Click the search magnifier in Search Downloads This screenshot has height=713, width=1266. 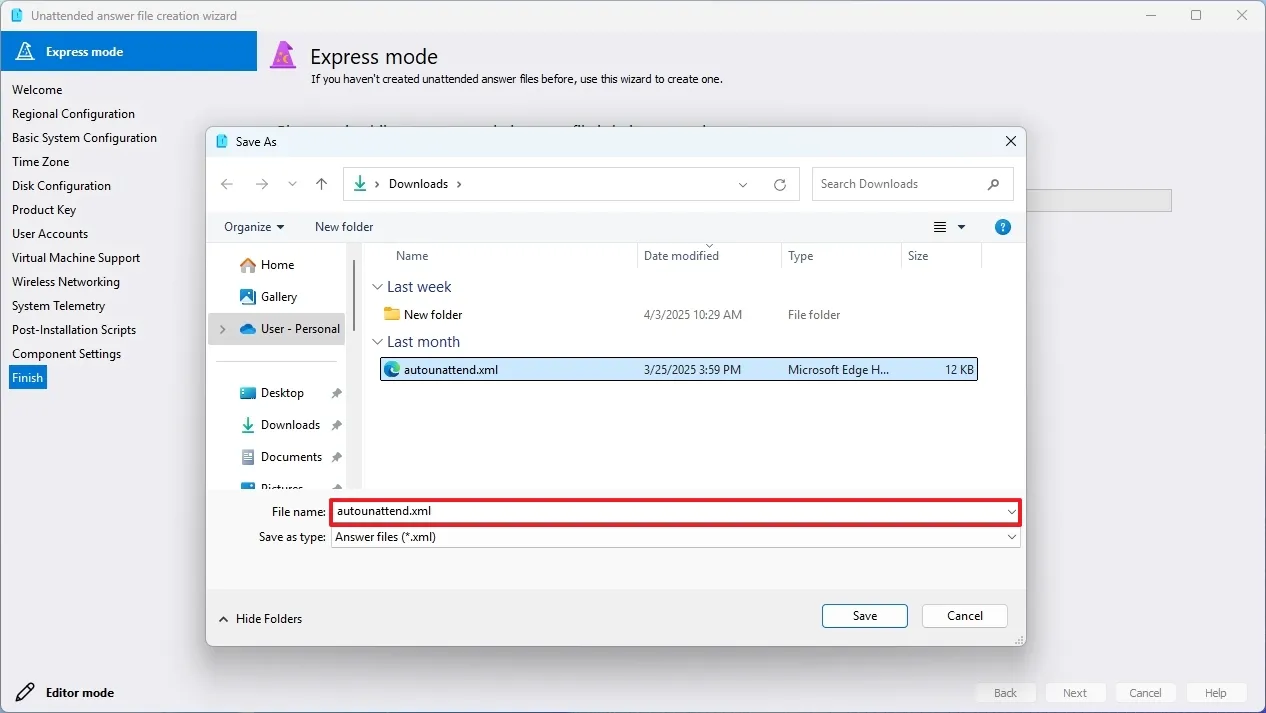coord(993,184)
